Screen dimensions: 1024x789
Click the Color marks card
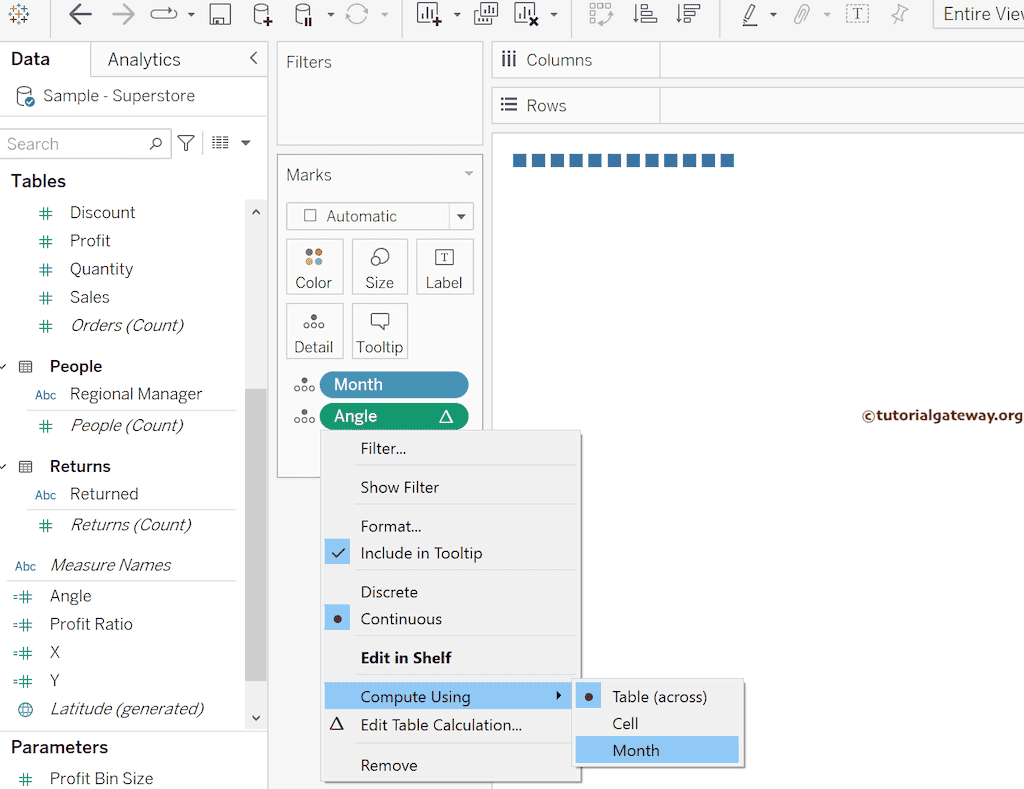[314, 267]
